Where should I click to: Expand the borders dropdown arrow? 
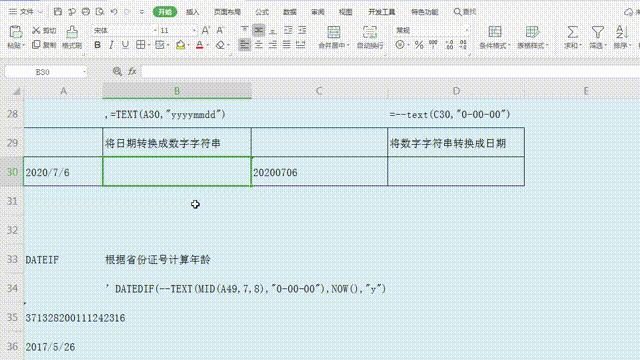(x=149, y=45)
